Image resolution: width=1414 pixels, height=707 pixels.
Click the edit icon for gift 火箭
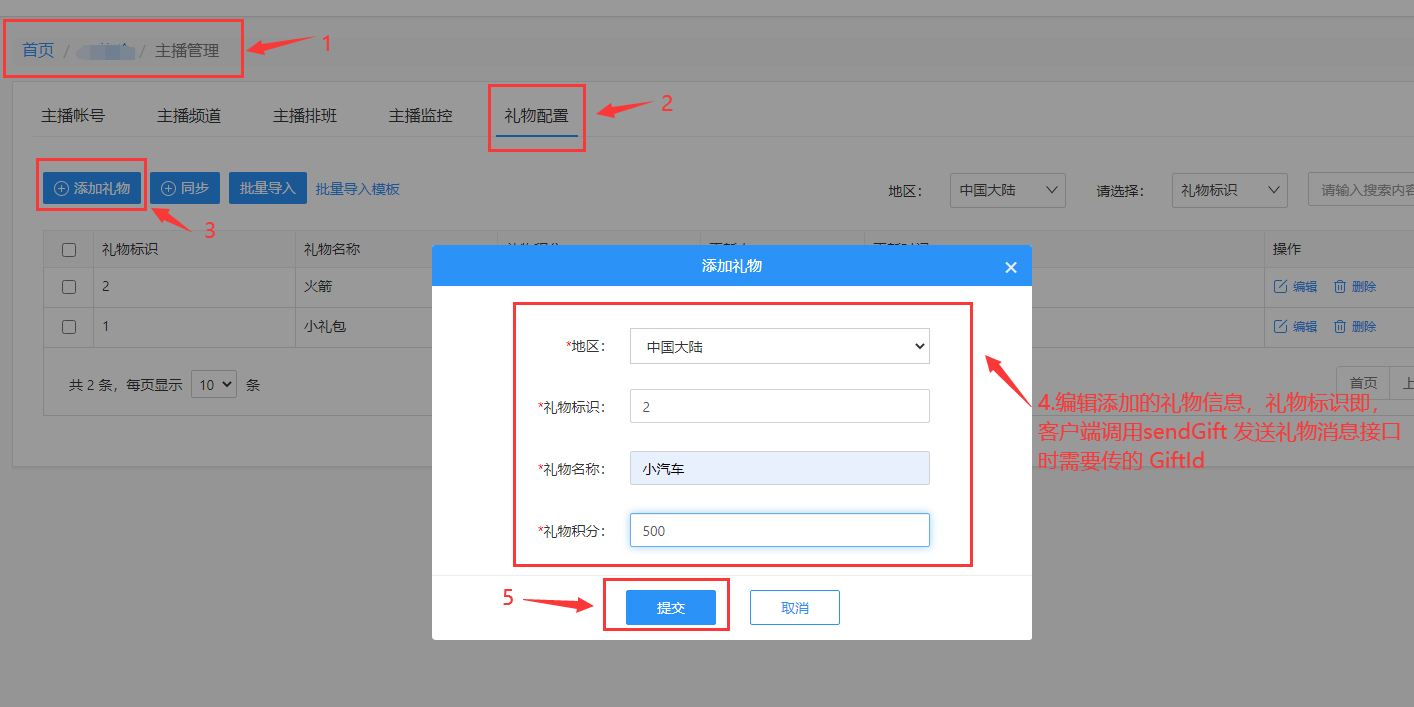pyautogui.click(x=1280, y=287)
